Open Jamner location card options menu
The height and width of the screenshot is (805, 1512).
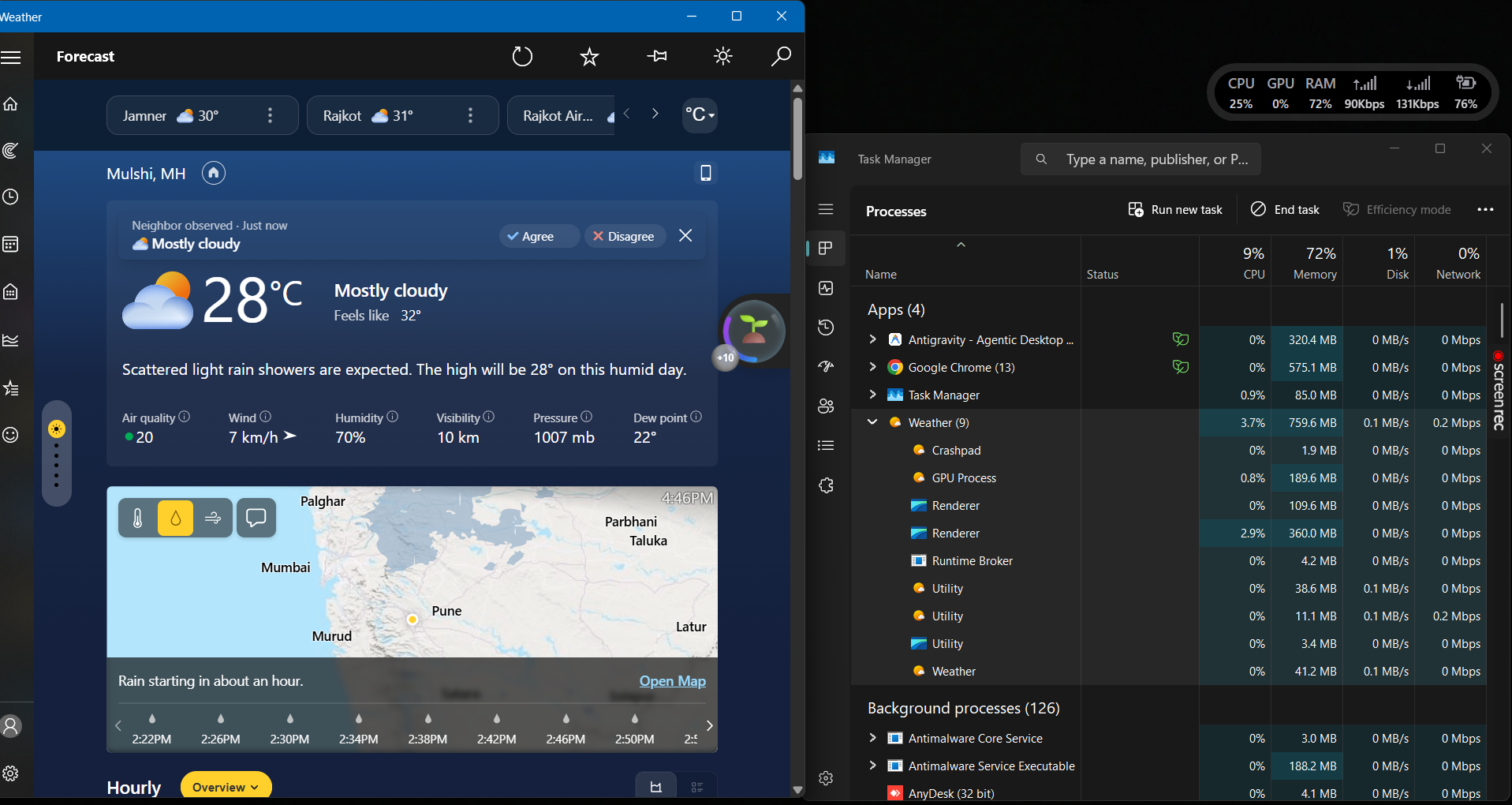(x=270, y=115)
